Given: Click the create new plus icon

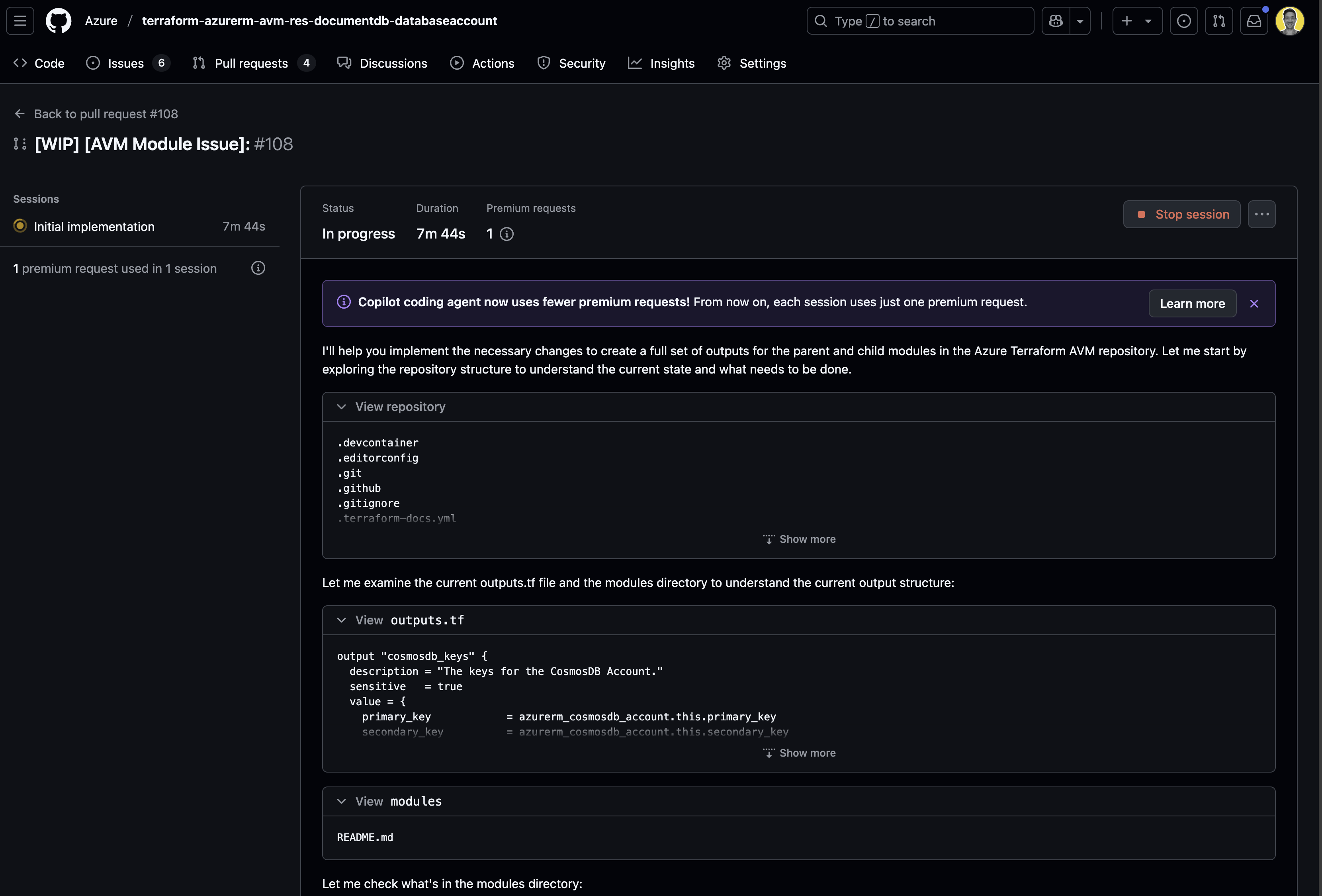Looking at the screenshot, I should click(x=1127, y=20).
